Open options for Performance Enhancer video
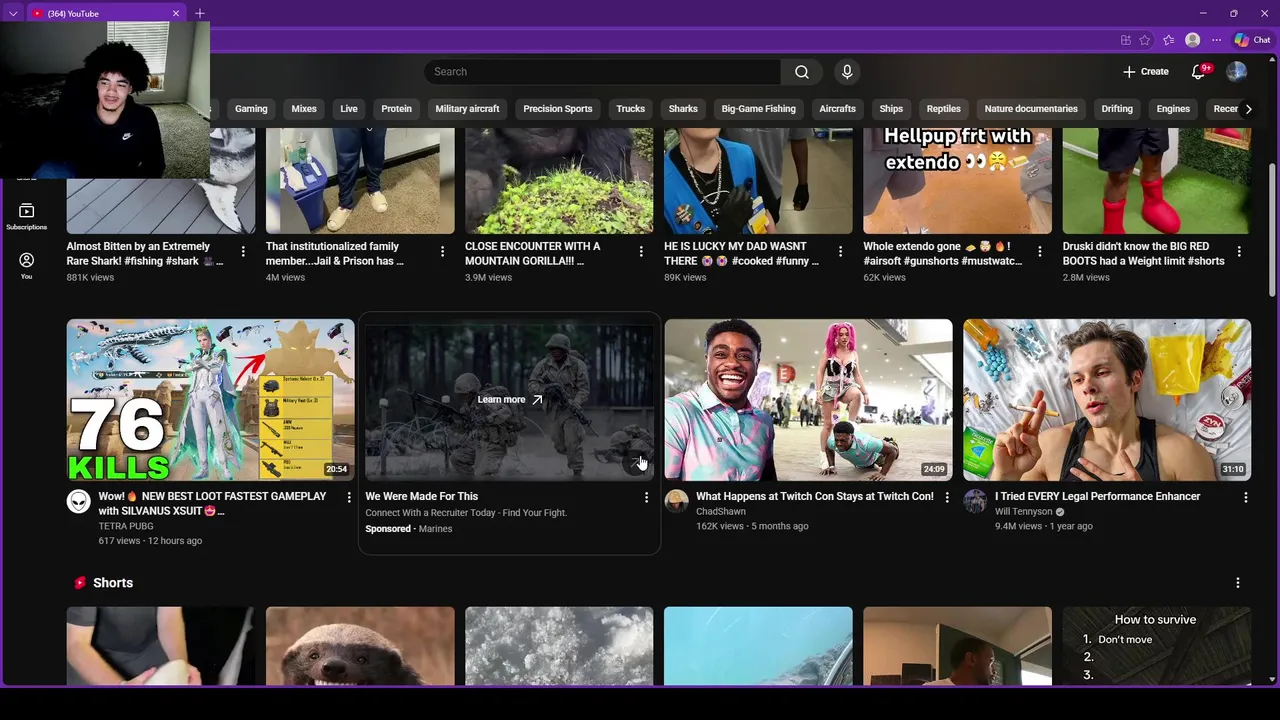The height and width of the screenshot is (720, 1280). click(x=1245, y=497)
